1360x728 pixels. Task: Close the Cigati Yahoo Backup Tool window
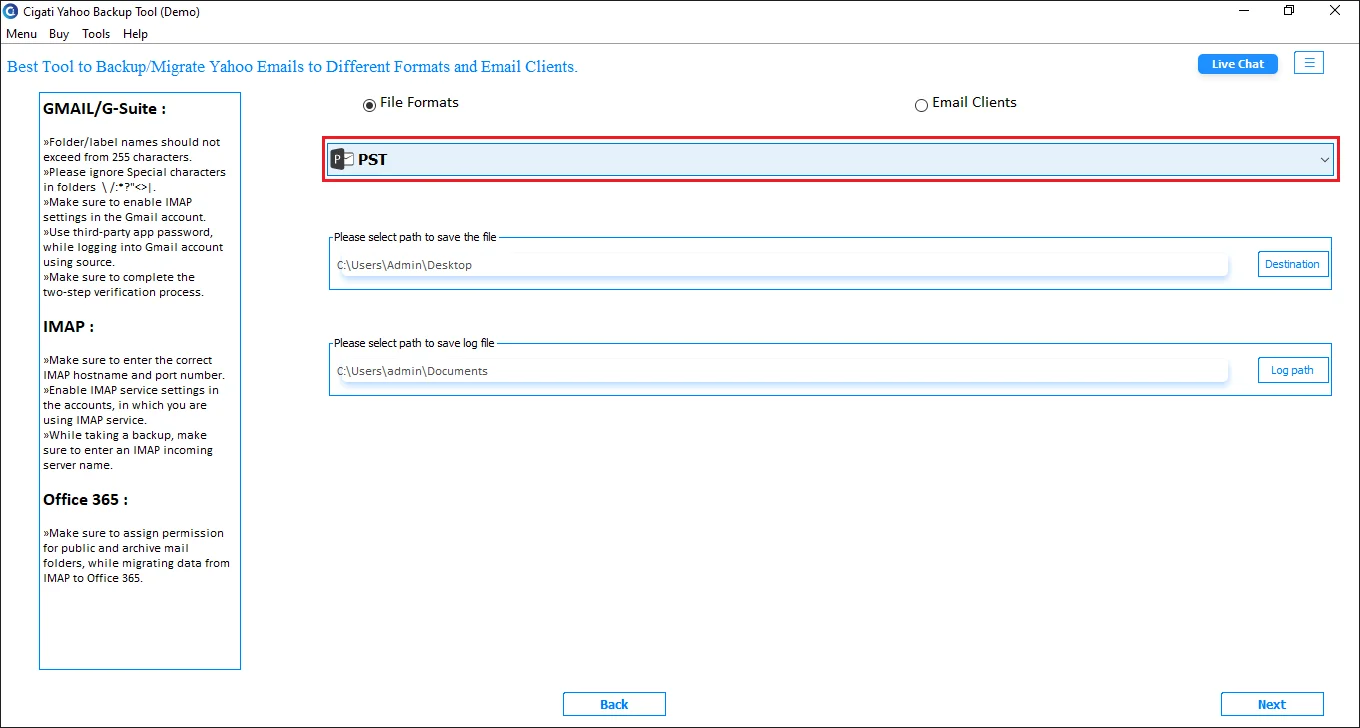[x=1335, y=11]
